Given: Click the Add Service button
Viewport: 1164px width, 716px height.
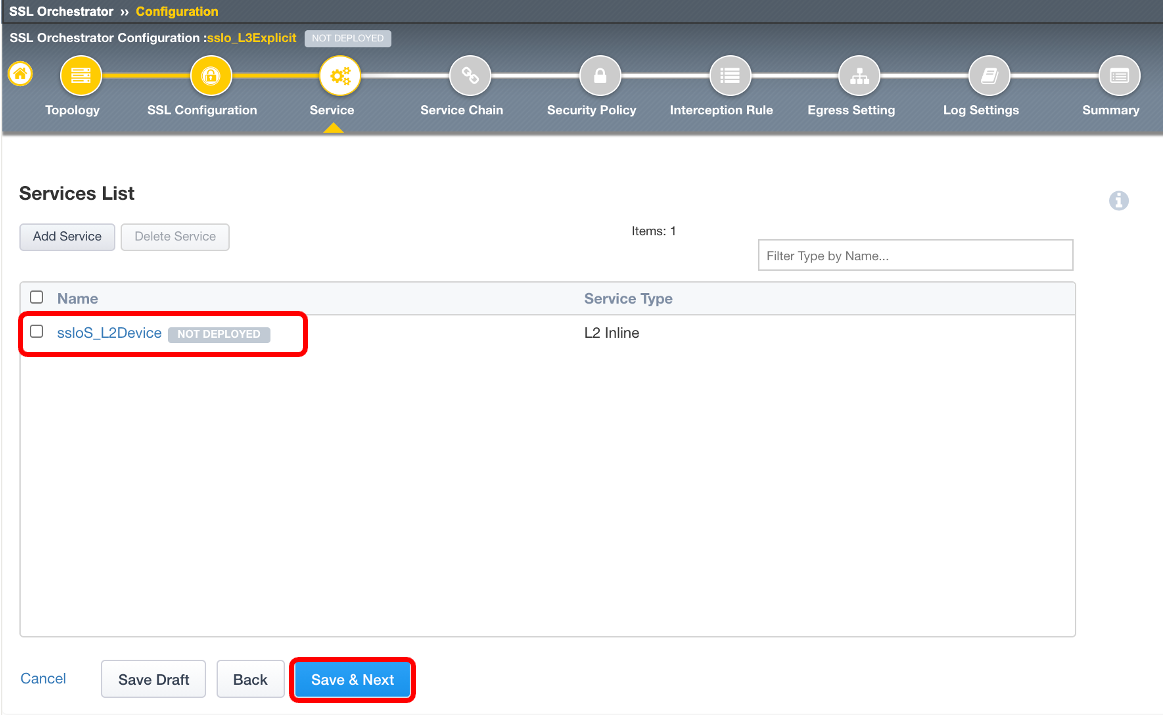Looking at the screenshot, I should 67,237.
